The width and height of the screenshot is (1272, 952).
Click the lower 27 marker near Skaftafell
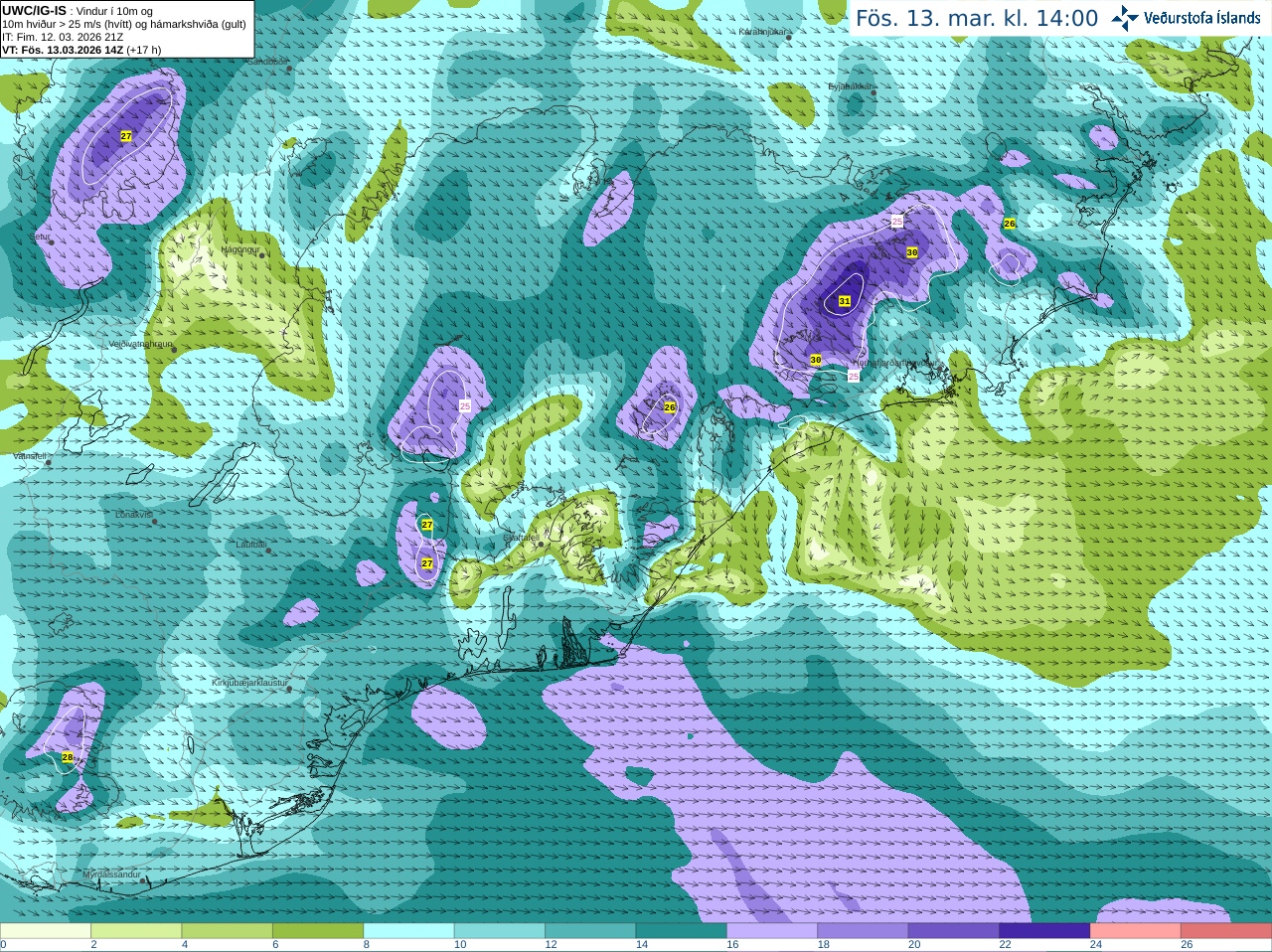pyautogui.click(x=427, y=563)
